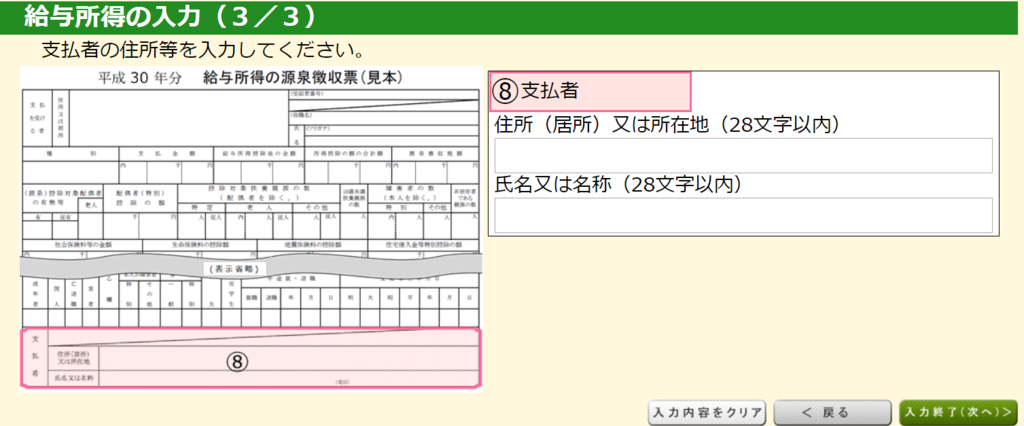Click the ⑧支払者 section label
1024x426 pixels.
click(590, 91)
